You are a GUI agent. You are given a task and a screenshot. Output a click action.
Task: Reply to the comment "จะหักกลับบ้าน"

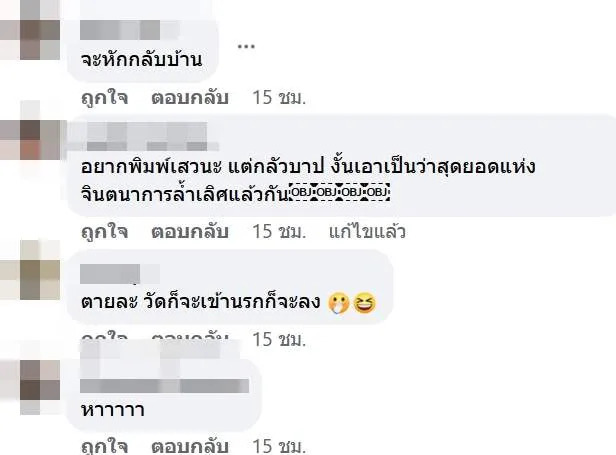coord(190,97)
